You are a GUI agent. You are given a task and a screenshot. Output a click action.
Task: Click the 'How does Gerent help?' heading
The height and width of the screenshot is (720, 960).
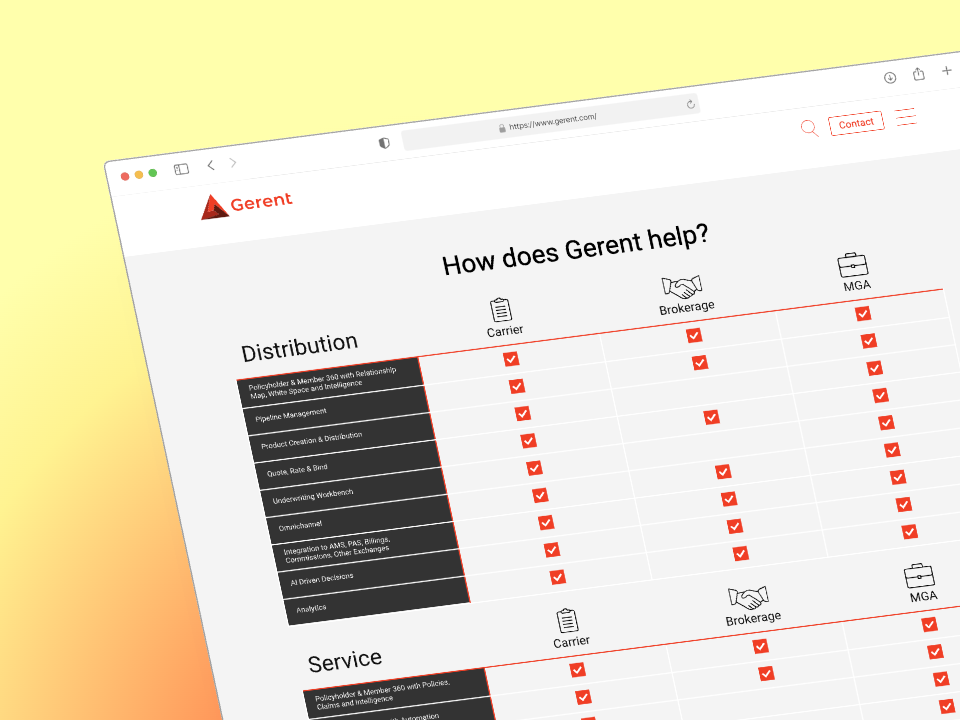[x=576, y=249]
